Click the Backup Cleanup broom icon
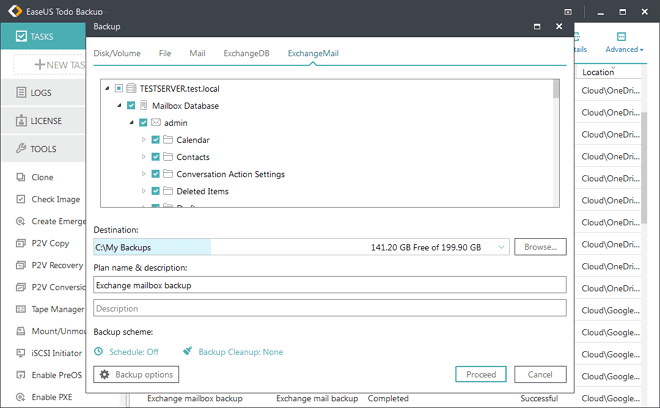Image resolution: width=660 pixels, height=408 pixels. tap(187, 351)
